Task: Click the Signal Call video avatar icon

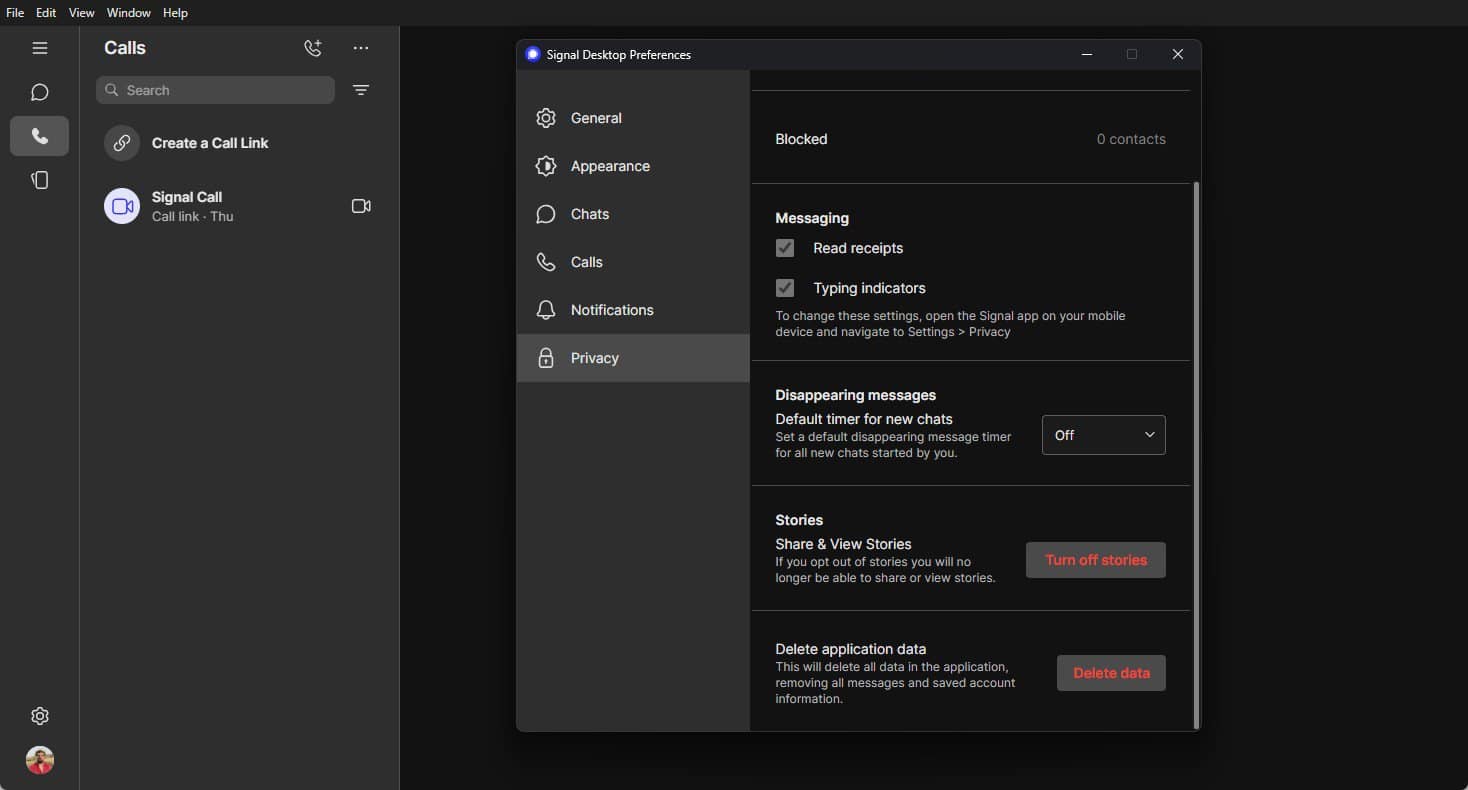Action: (x=122, y=206)
